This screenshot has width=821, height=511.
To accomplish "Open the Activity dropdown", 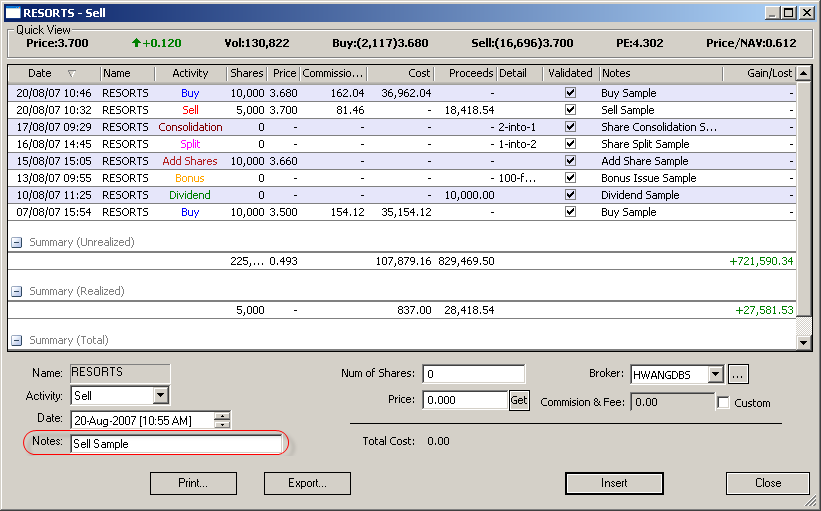I will (161, 395).
